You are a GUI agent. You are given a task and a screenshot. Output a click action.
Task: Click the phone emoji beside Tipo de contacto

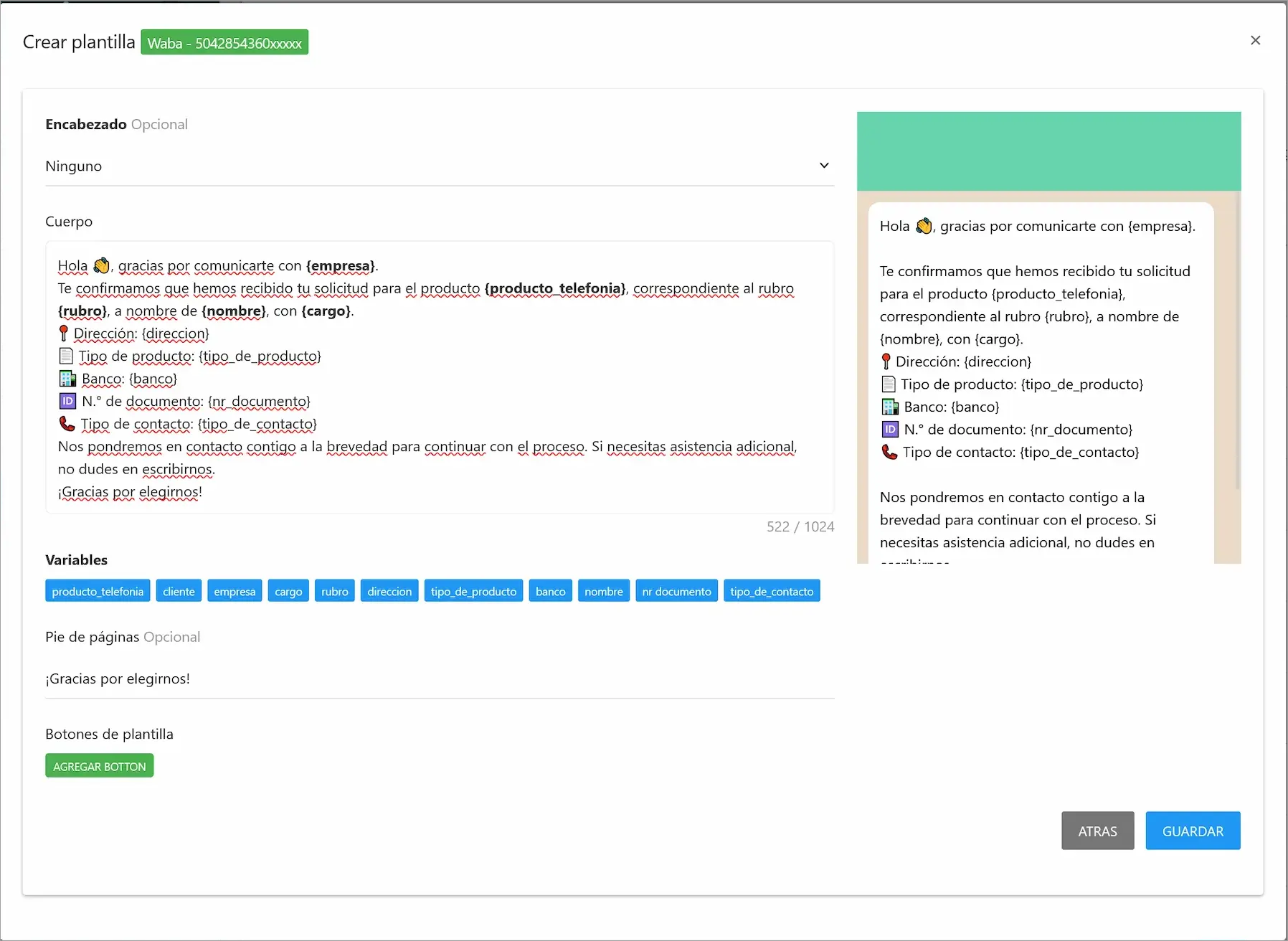tap(66, 424)
